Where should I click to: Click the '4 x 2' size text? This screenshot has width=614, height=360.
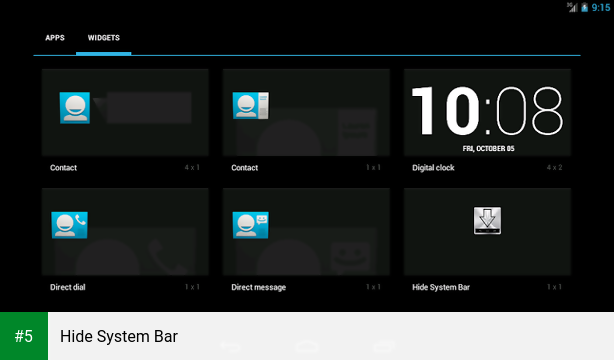pos(554,168)
